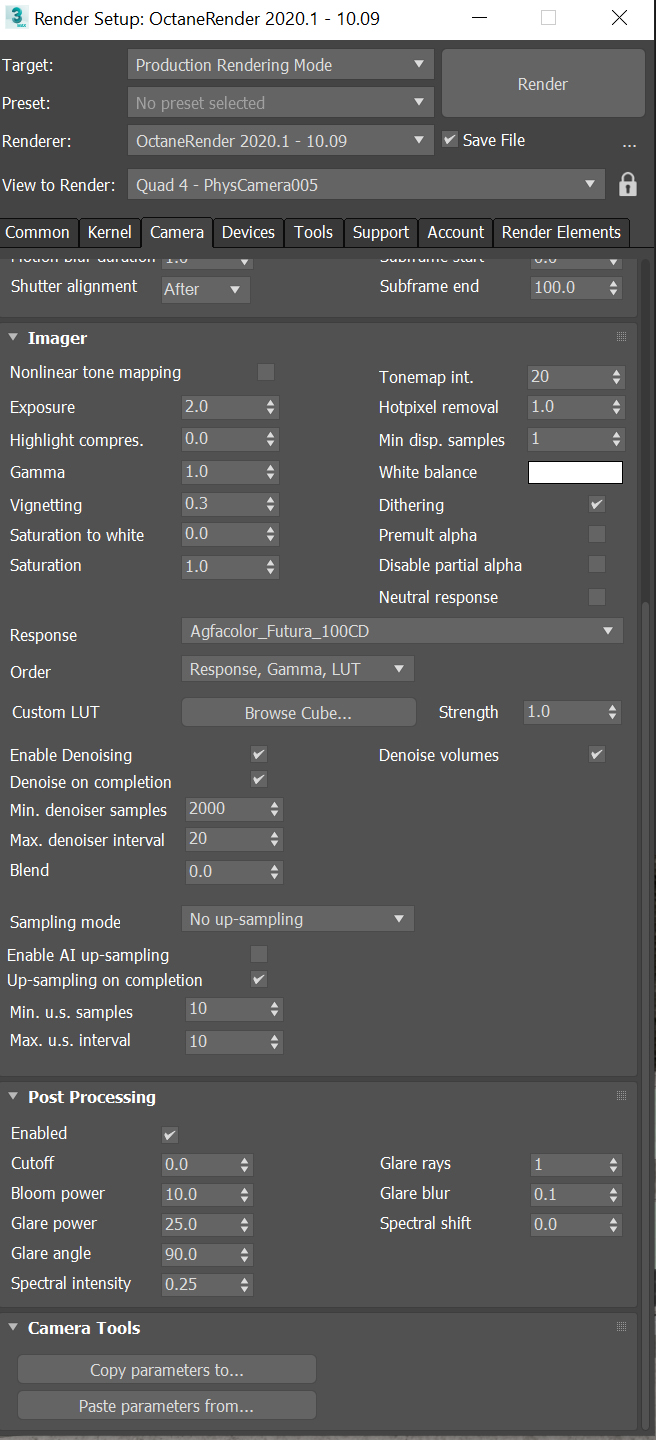Click the Imager rollout grip icon
Image resolution: width=656 pixels, height=1440 pixels.
tap(621, 337)
